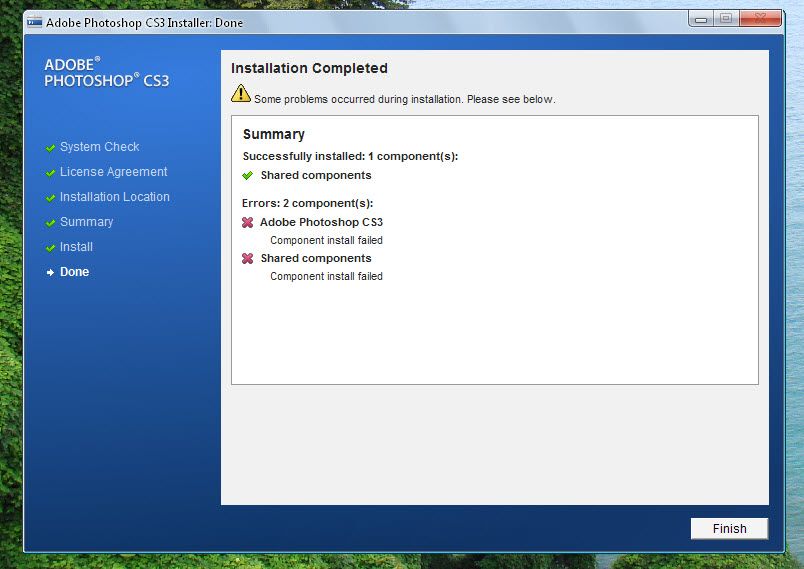804x569 pixels.
Task: Select the Done step in the sidebar
Action: click(74, 272)
